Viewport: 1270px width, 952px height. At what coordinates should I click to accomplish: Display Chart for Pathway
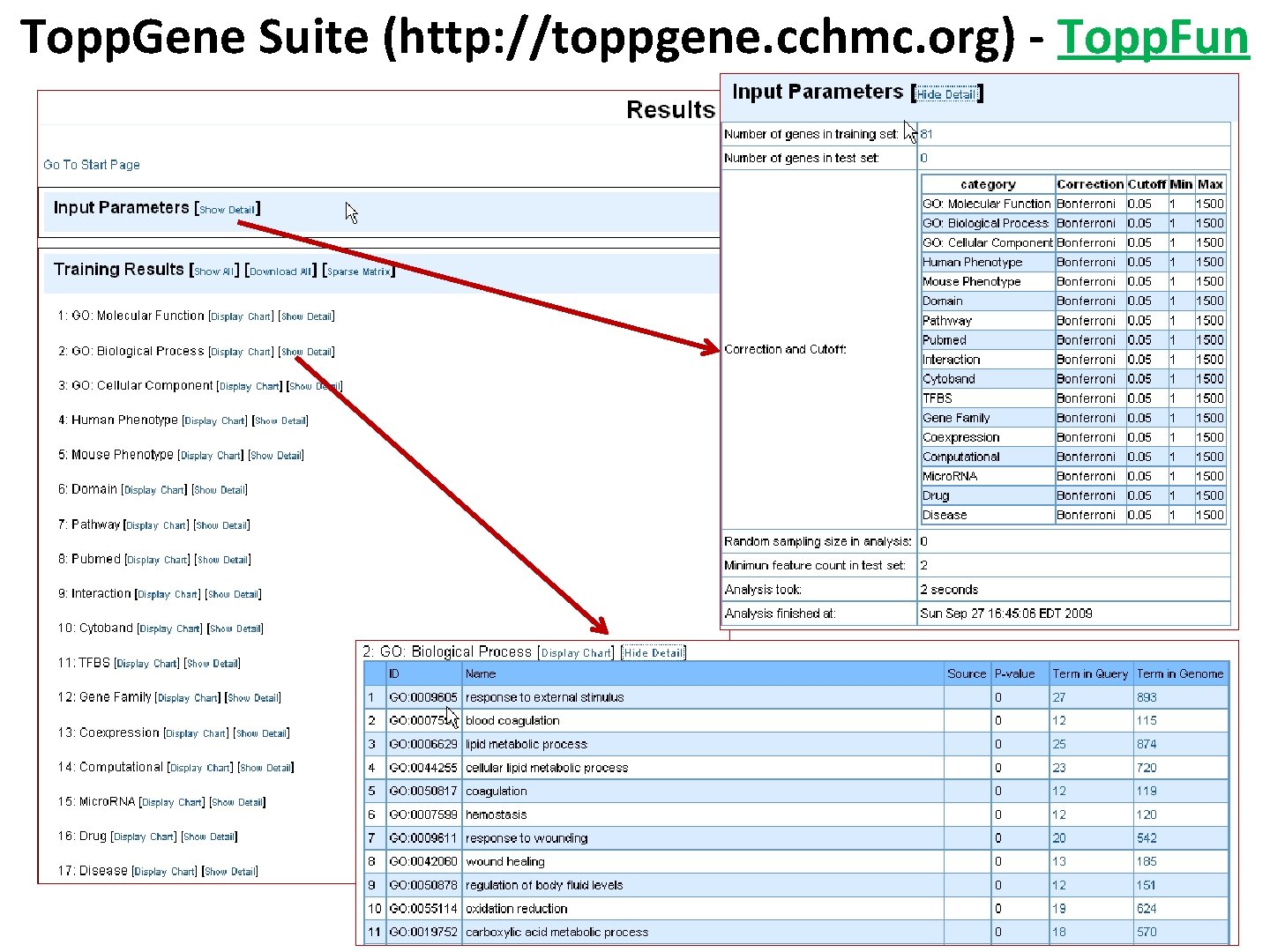pyautogui.click(x=156, y=525)
